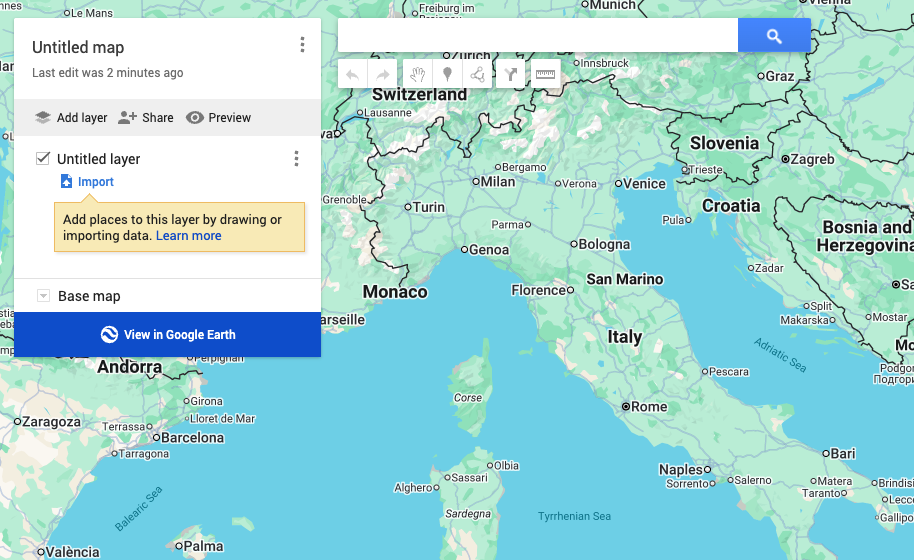The image size is (914, 560).
Task: Click the Pescara city label on map
Action: click(x=729, y=372)
